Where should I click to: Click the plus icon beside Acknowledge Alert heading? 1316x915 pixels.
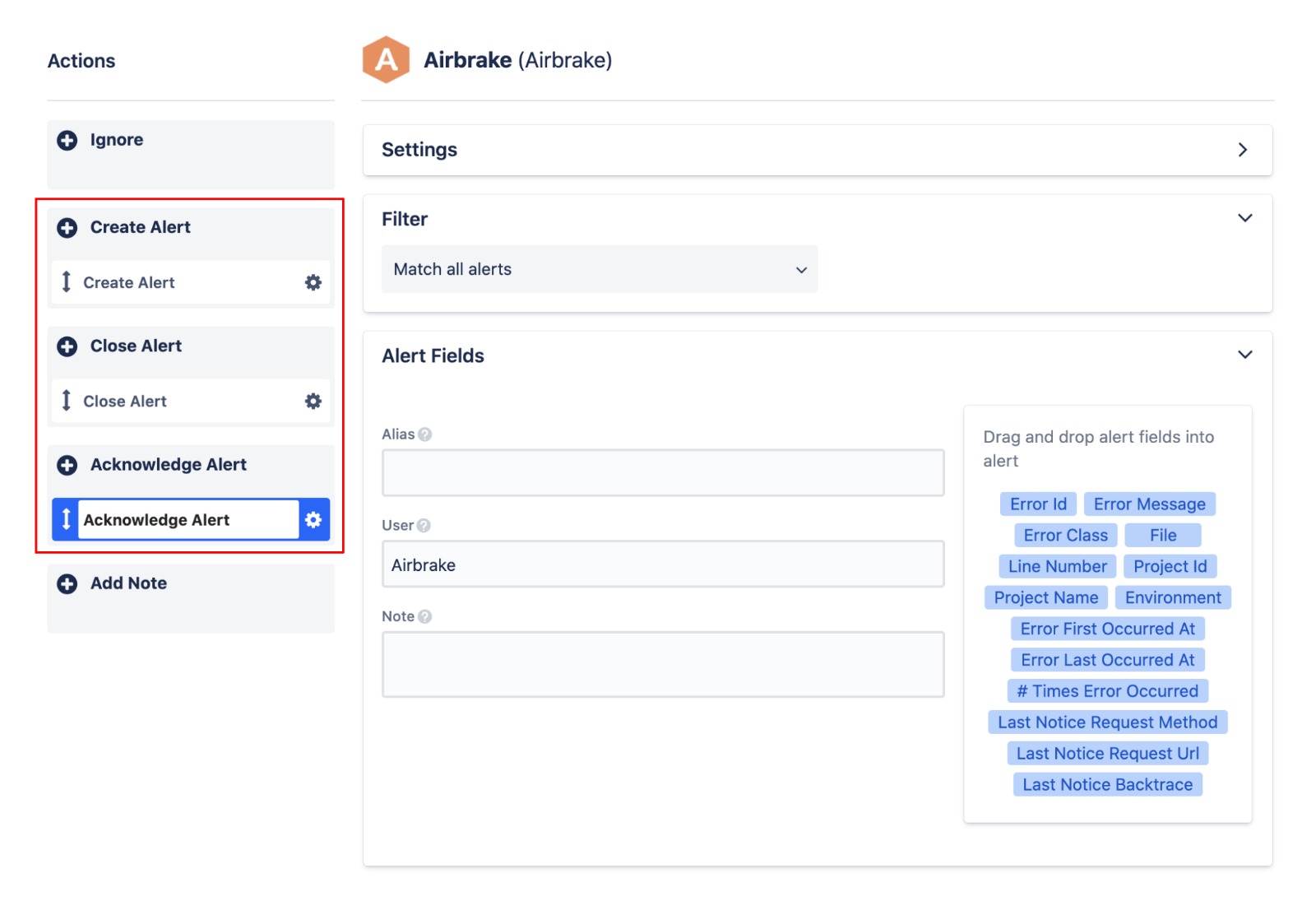67,465
